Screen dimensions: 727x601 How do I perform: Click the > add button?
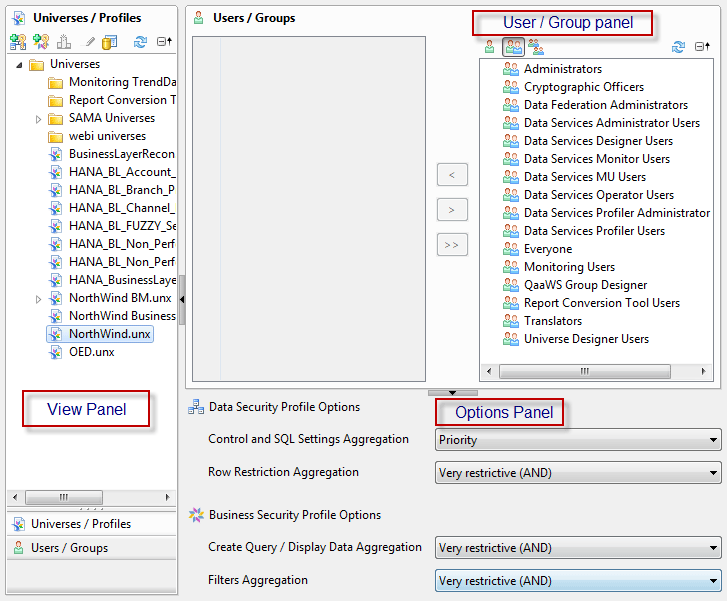pos(452,210)
